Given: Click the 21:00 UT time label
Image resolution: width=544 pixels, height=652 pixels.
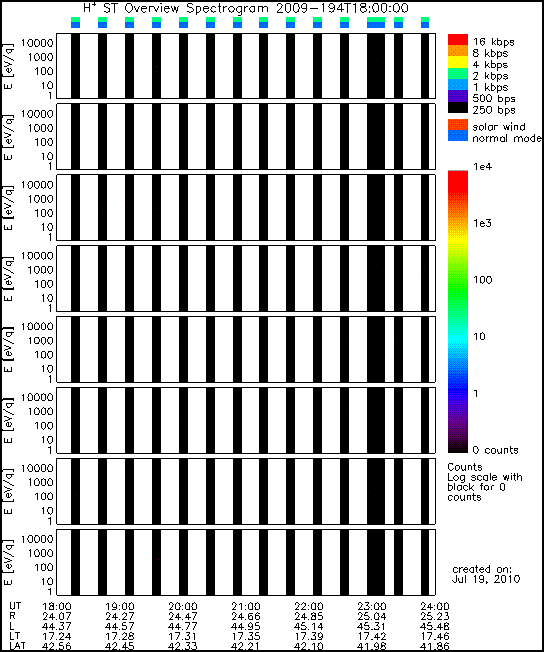Looking at the screenshot, I should click(246, 607).
